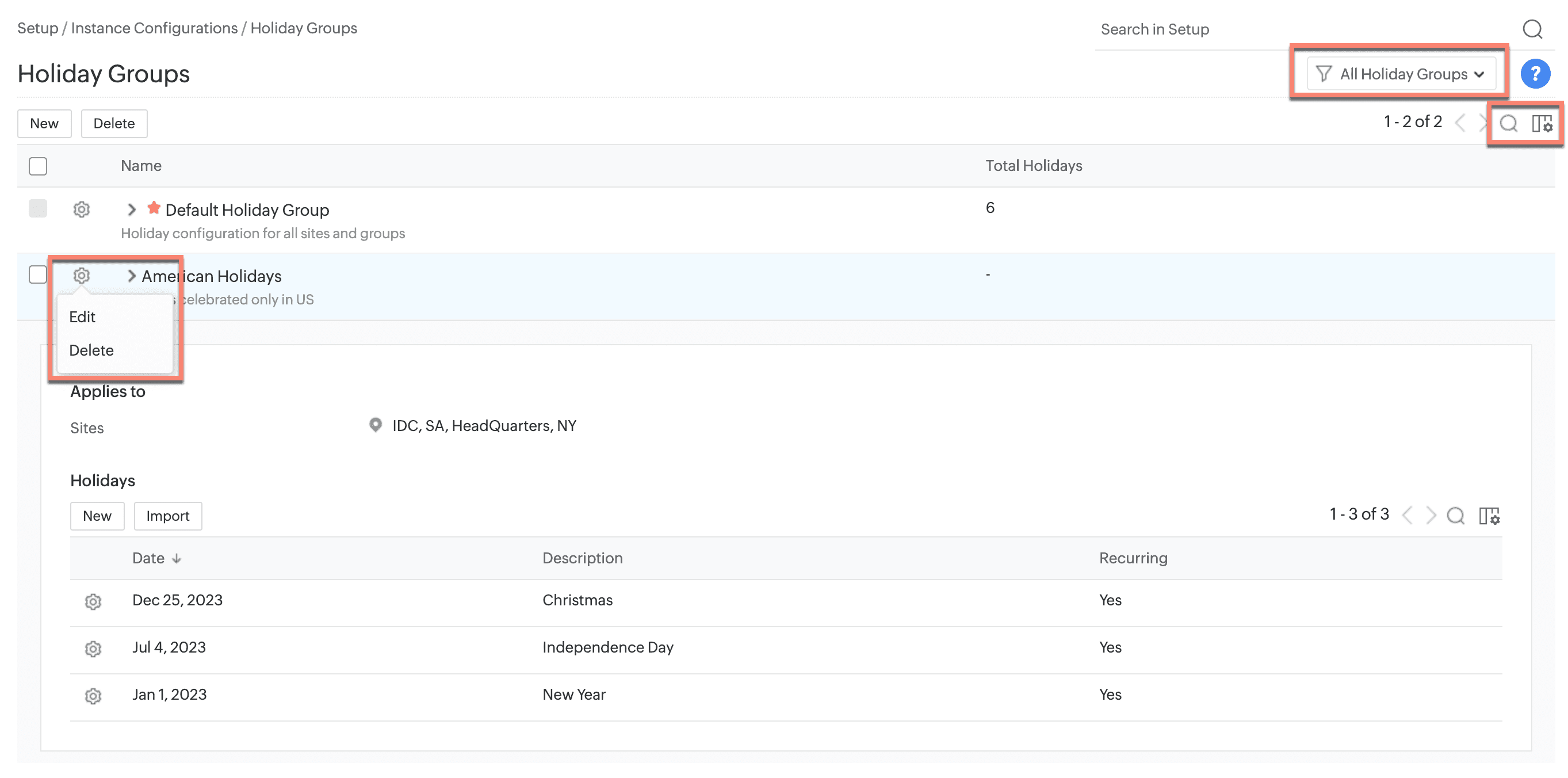The image size is (1568, 778).
Task: Collapse the American Holidays row chevron
Action: pyautogui.click(x=132, y=276)
